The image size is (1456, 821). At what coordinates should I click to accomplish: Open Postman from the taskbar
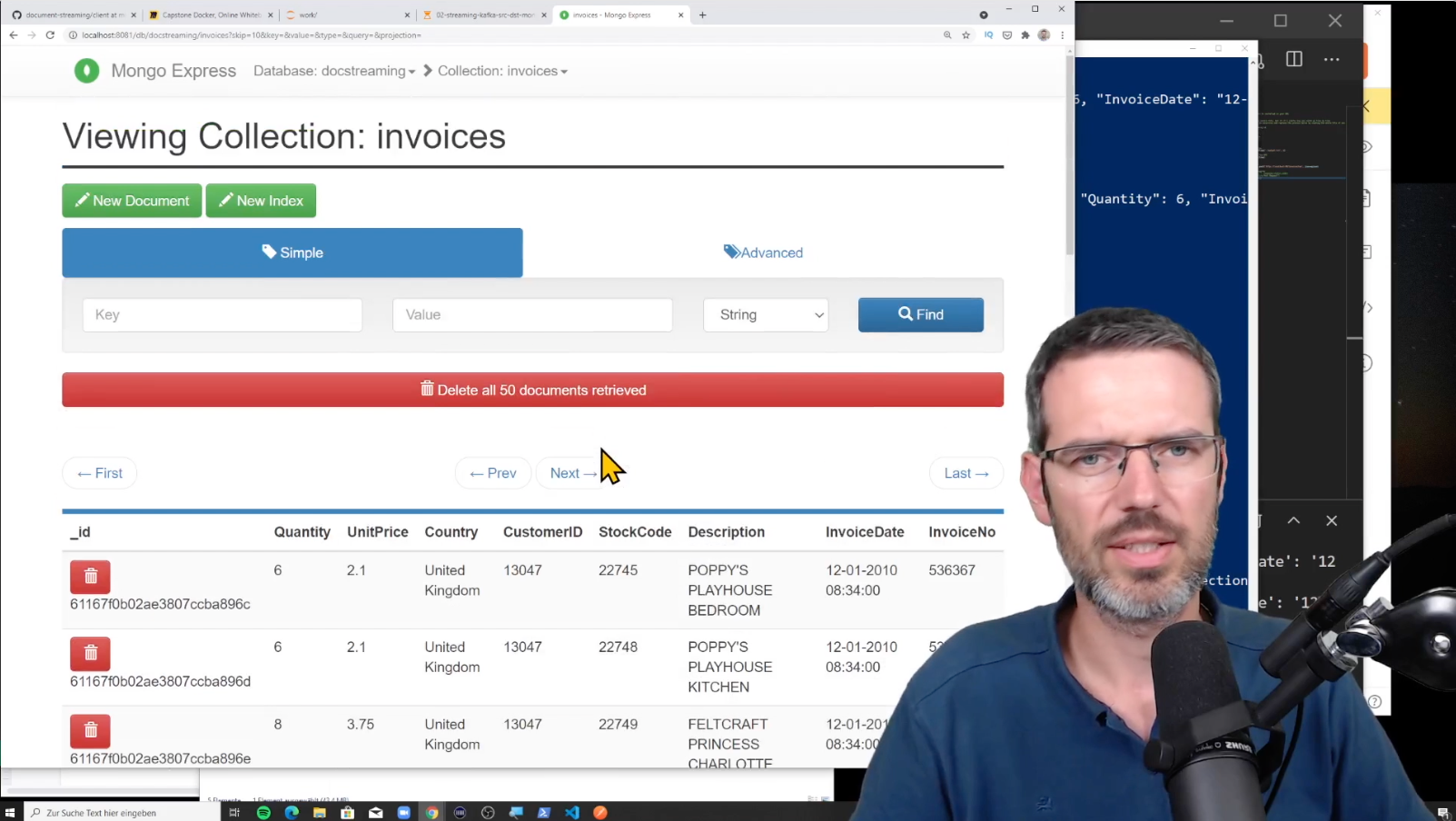(x=600, y=813)
